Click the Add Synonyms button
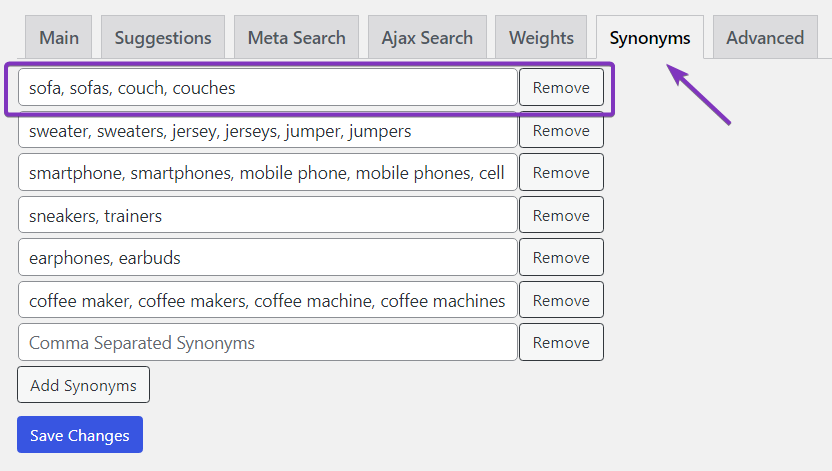 83,385
